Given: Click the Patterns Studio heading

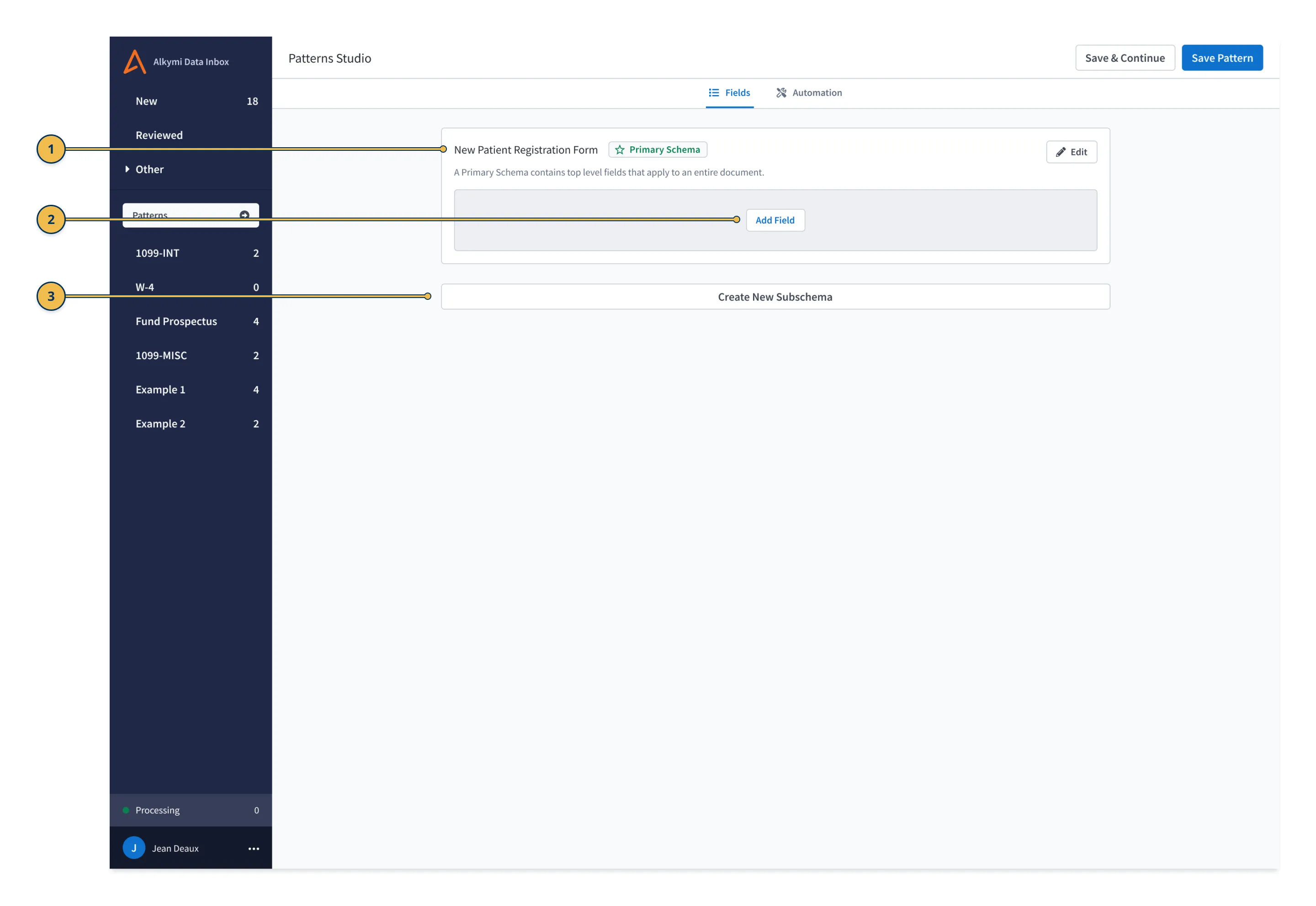Looking at the screenshot, I should (x=330, y=58).
